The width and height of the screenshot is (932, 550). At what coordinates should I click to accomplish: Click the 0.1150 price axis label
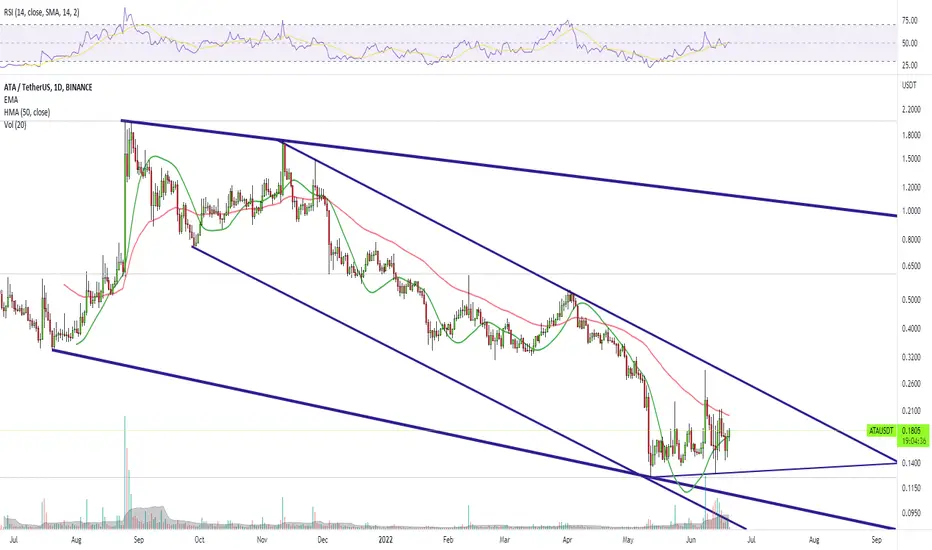point(911,488)
